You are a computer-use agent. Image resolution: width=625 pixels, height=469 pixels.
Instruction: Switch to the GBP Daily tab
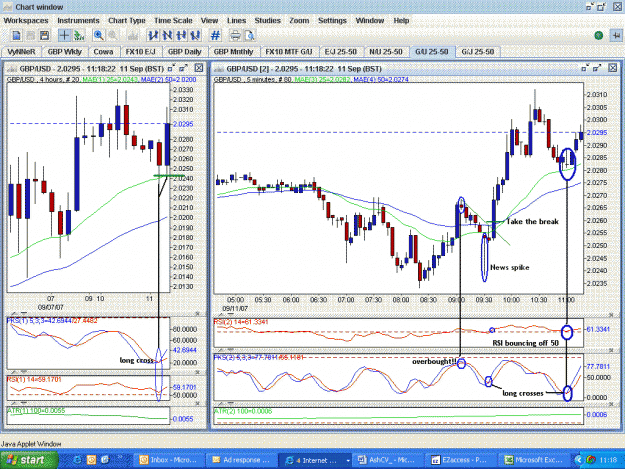185,52
